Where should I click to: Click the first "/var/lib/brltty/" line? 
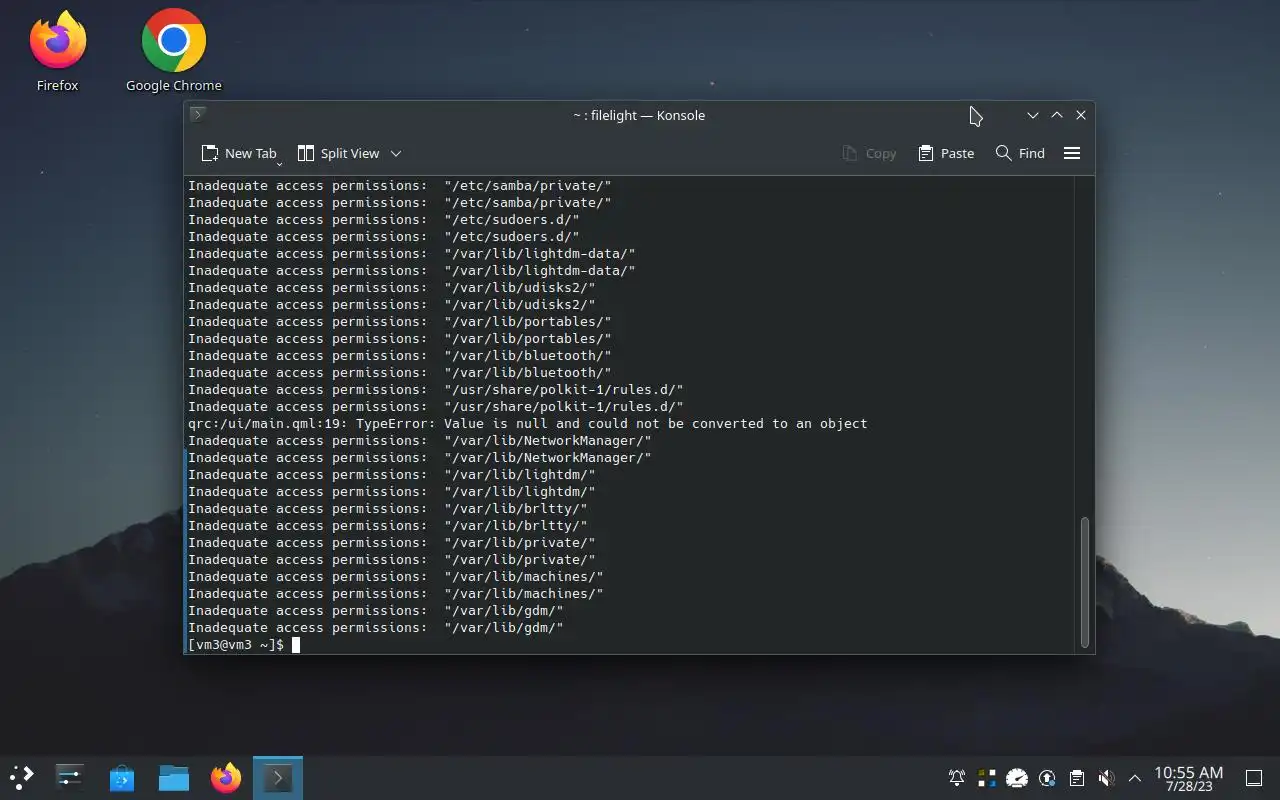click(x=388, y=509)
